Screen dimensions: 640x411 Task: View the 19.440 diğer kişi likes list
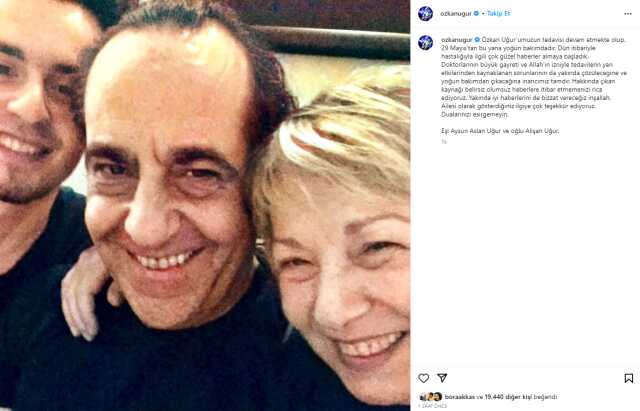point(509,396)
